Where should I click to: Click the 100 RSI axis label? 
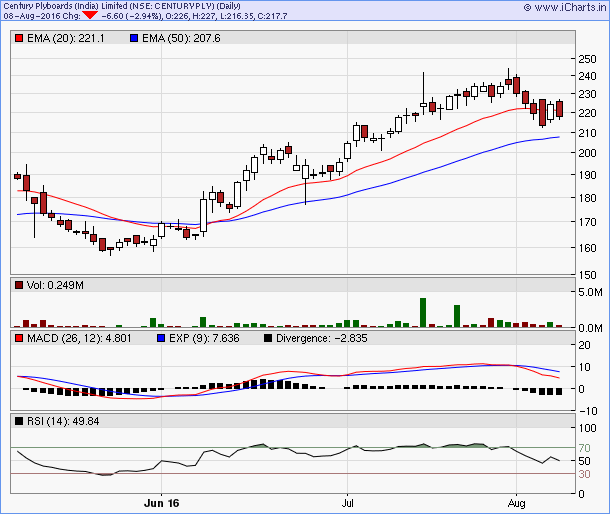587,428
